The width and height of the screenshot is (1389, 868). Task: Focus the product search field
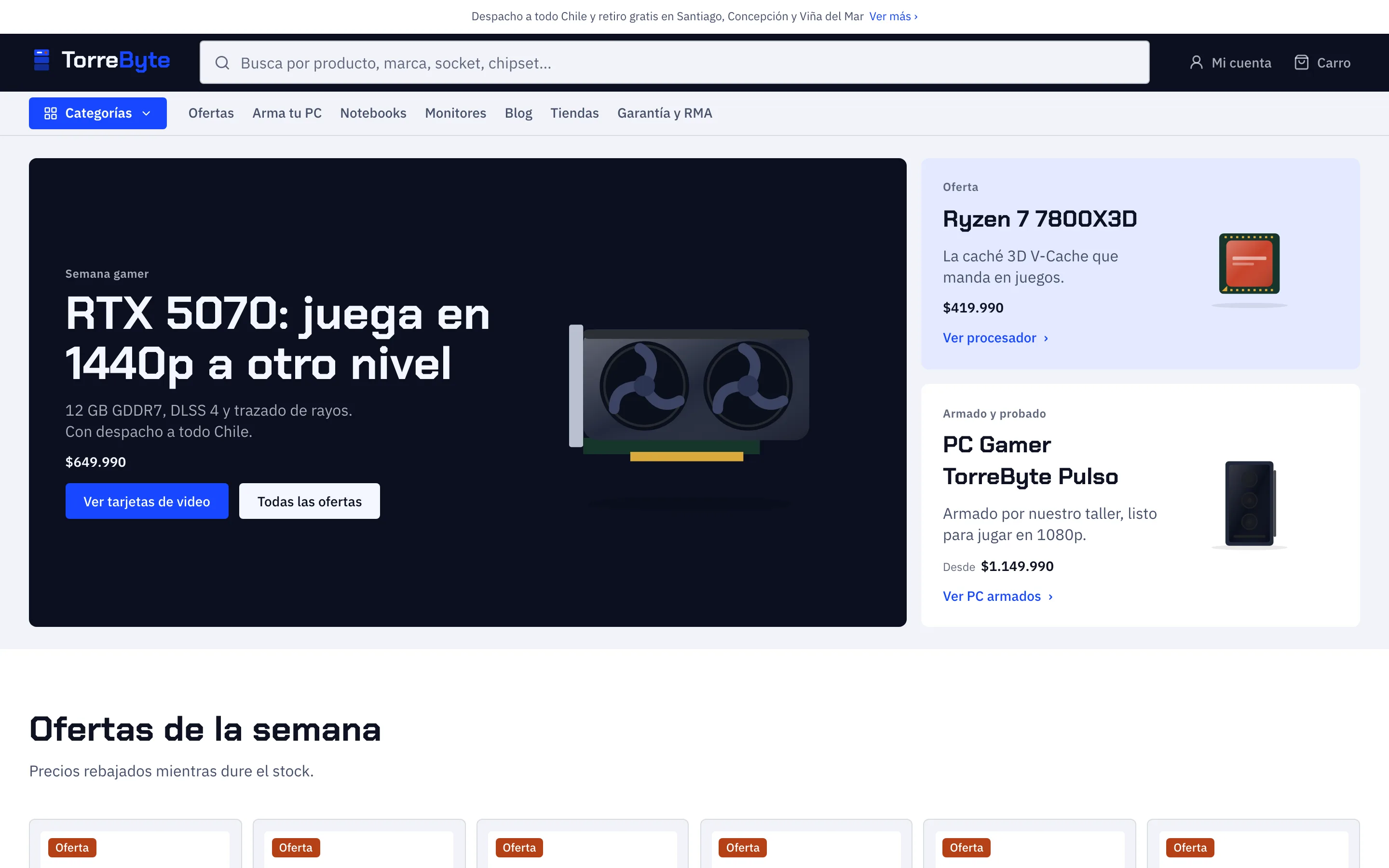point(674,62)
